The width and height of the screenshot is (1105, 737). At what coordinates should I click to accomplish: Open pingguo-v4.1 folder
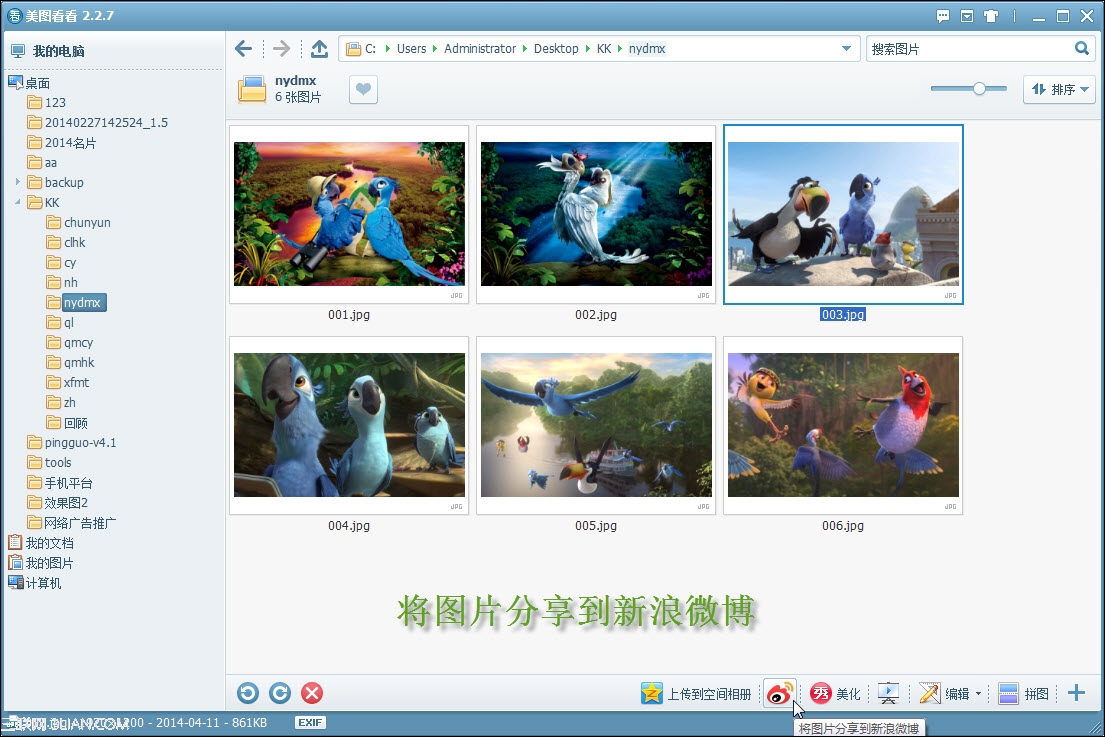pos(72,442)
